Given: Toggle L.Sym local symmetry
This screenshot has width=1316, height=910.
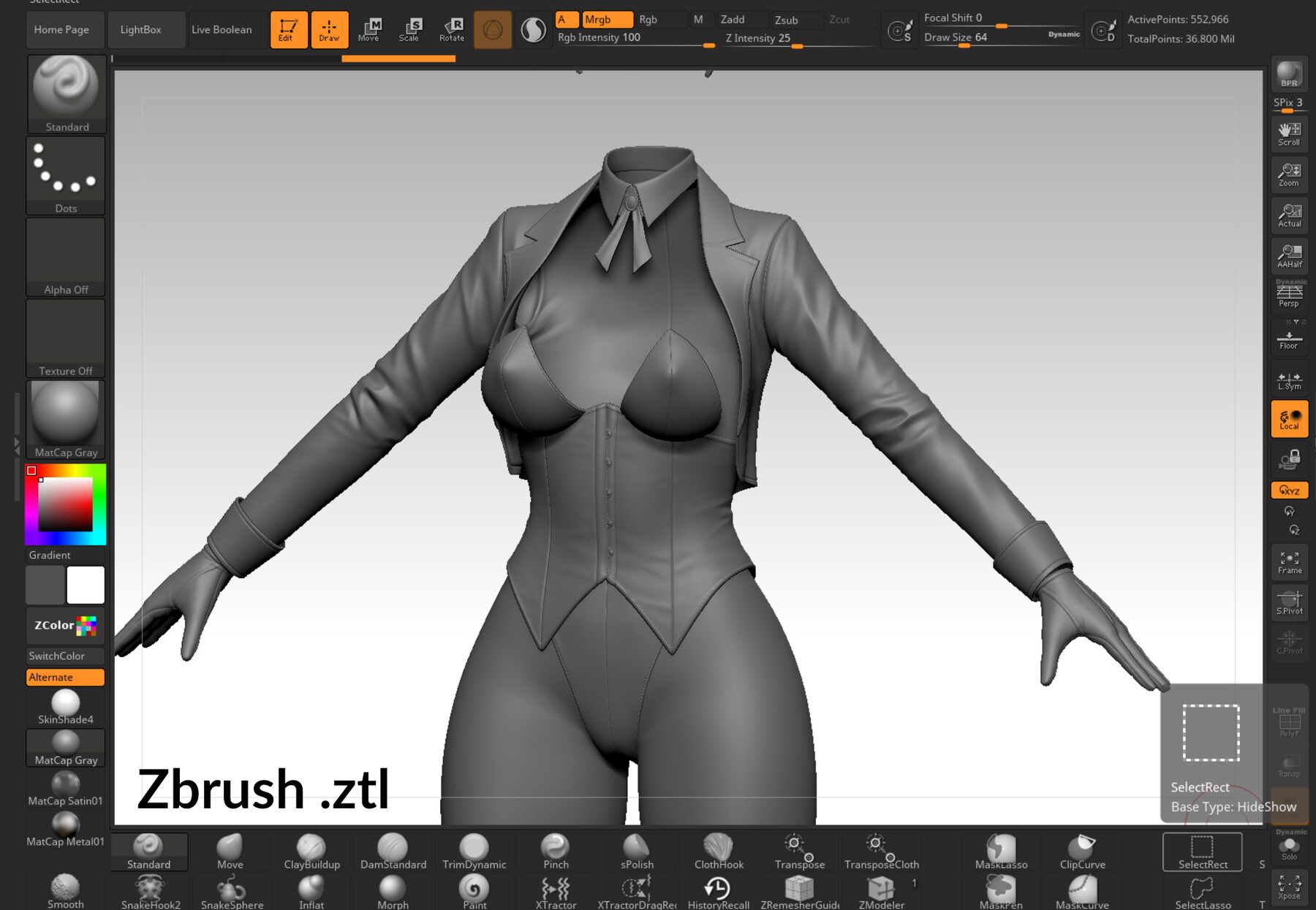Looking at the screenshot, I should coord(1289,378).
